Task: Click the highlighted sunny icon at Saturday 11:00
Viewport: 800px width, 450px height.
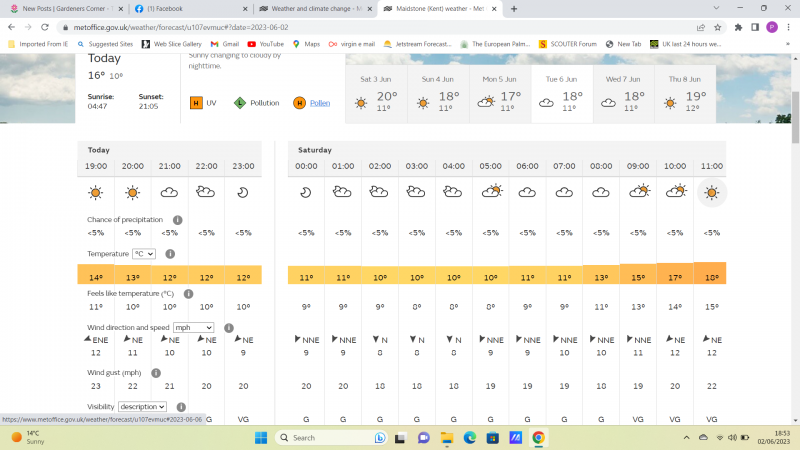Action: pos(712,192)
